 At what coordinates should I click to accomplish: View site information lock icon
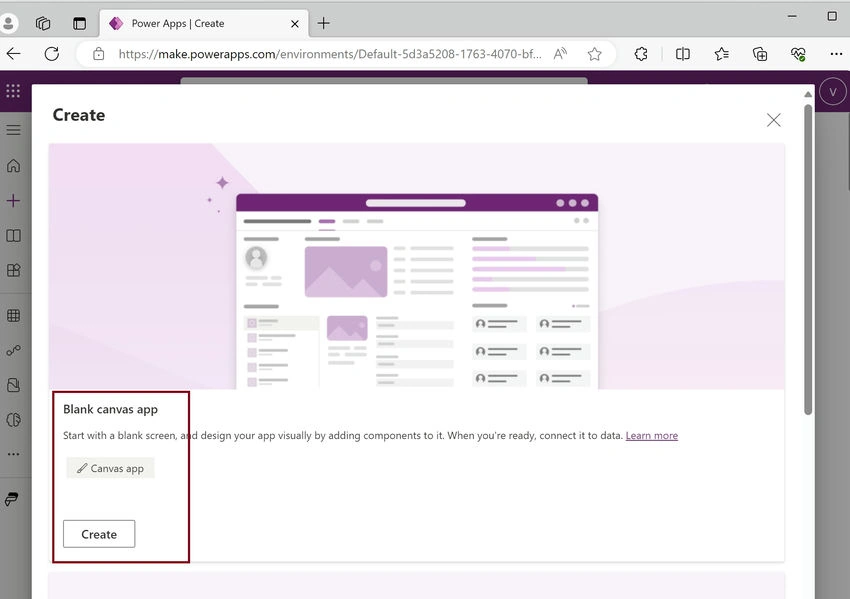point(99,54)
